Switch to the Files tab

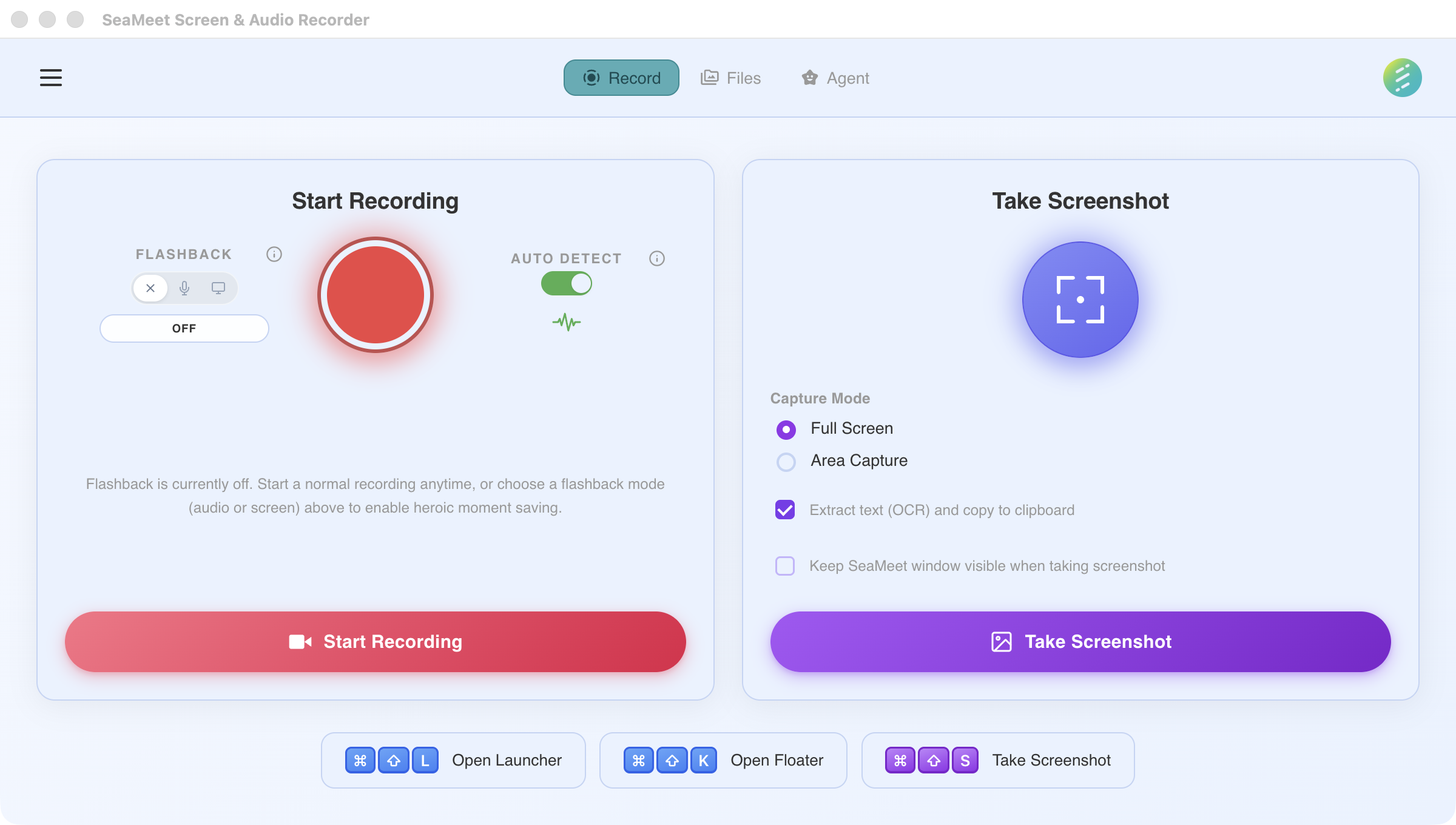pos(730,78)
